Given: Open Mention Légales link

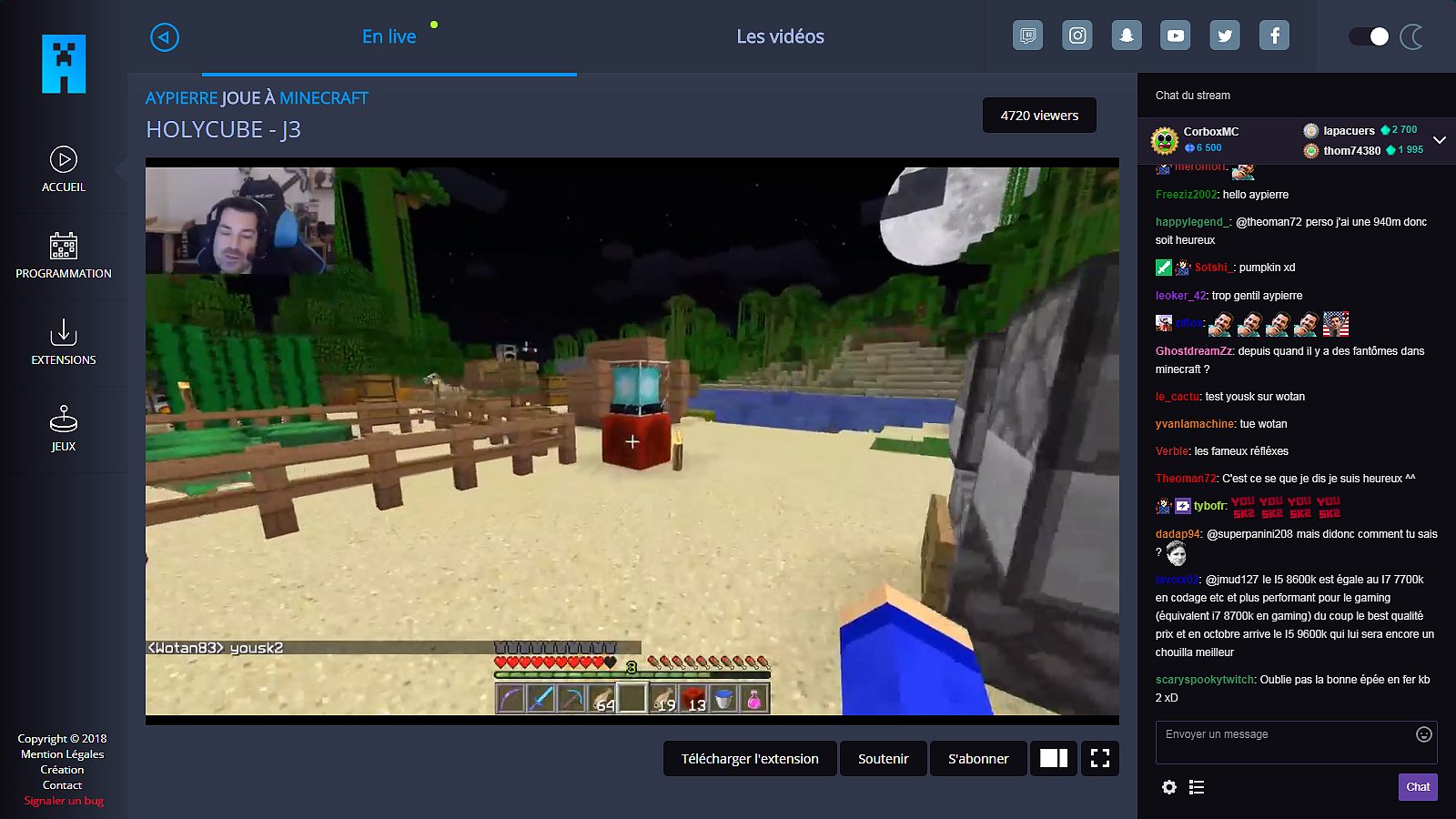Looking at the screenshot, I should [63, 754].
